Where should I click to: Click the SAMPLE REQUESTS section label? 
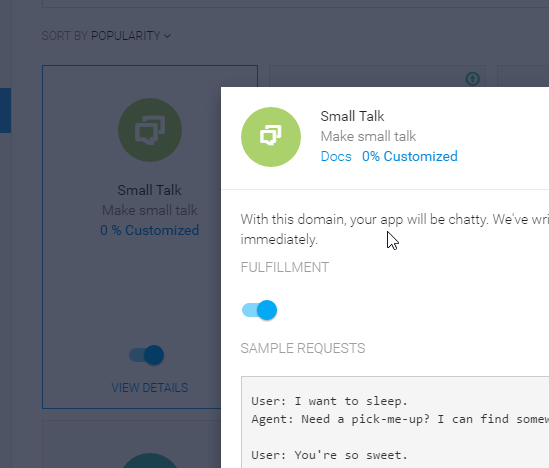pos(303,348)
